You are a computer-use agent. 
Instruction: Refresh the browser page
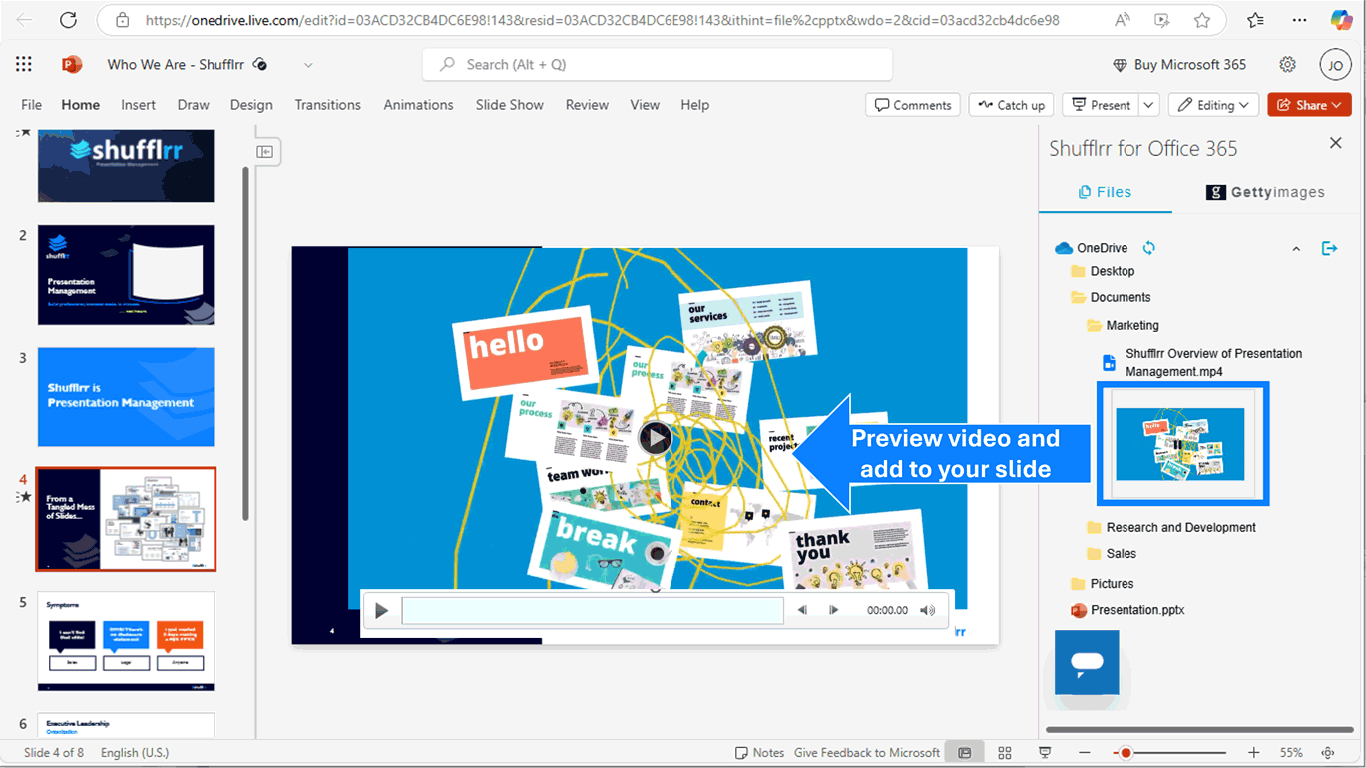pyautogui.click(x=68, y=20)
